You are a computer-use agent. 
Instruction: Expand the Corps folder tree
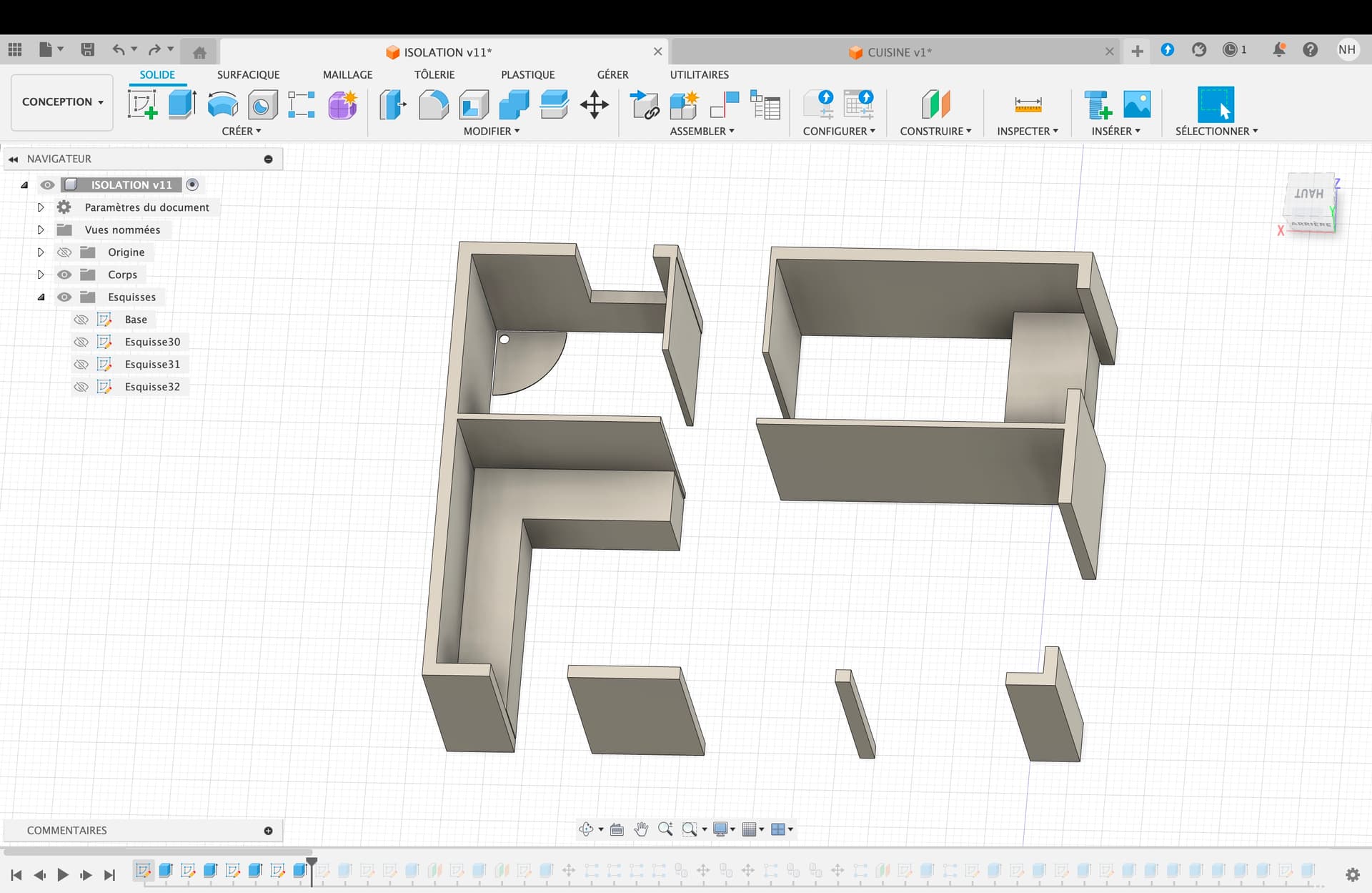pyautogui.click(x=41, y=275)
